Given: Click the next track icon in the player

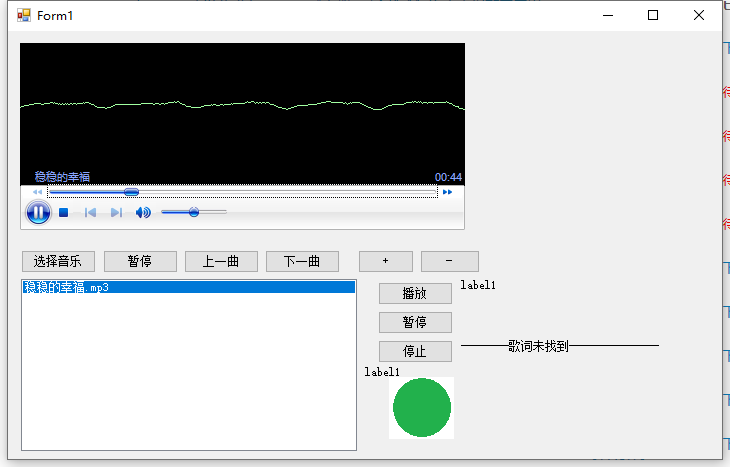Looking at the screenshot, I should (x=116, y=213).
